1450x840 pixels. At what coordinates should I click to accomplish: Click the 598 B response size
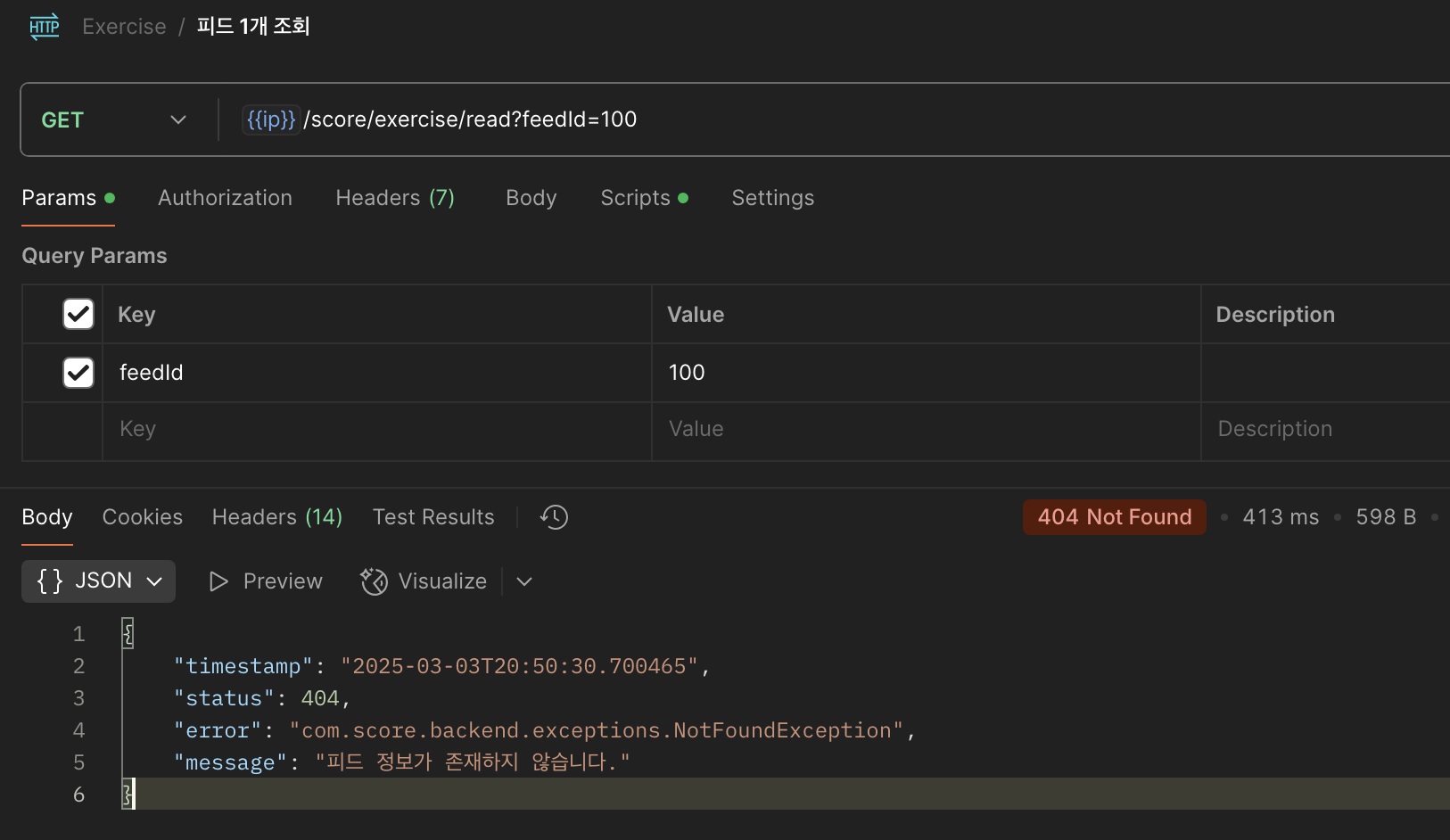(x=1386, y=517)
